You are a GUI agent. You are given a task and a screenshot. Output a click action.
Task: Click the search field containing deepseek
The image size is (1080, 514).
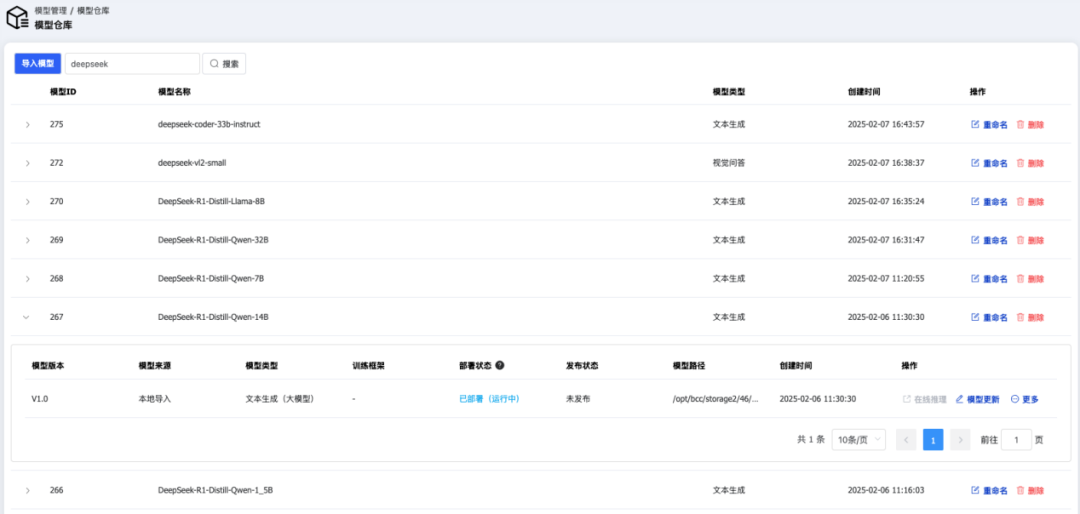click(x=131, y=64)
